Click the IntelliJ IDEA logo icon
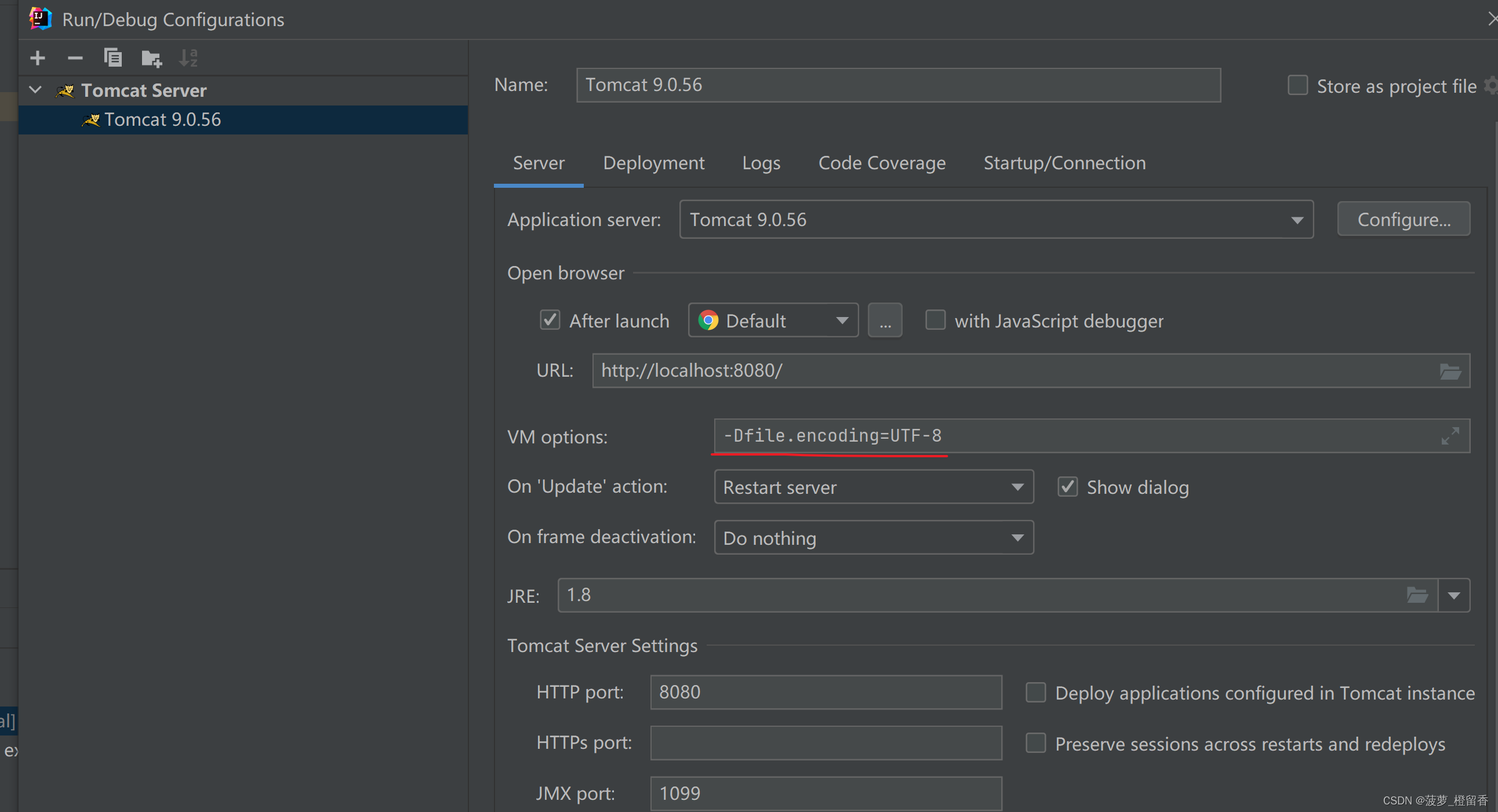 pyautogui.click(x=40, y=19)
